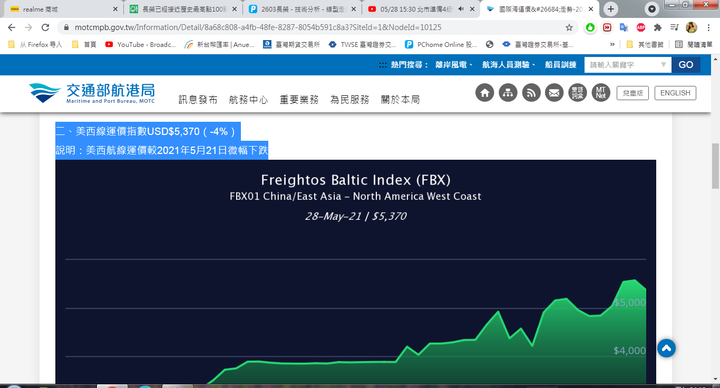
Task: Open the 關於本局 menu
Action: (400, 99)
